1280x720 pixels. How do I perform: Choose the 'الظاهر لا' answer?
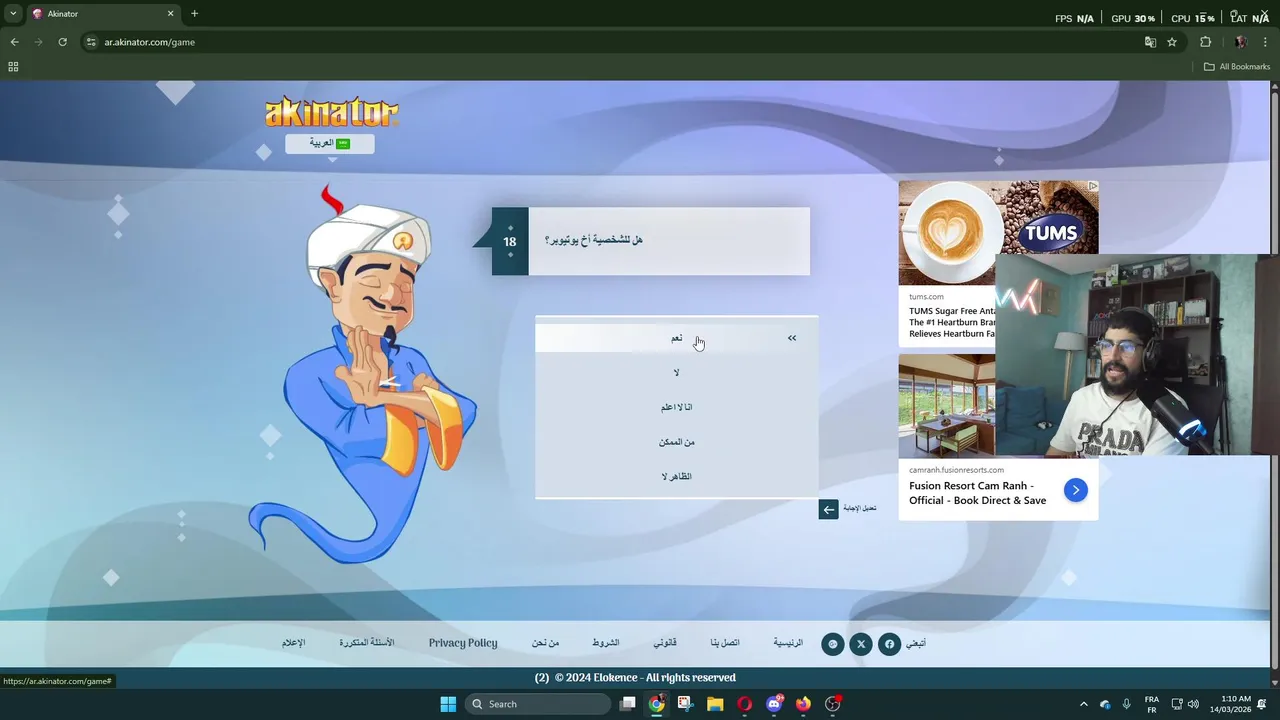tap(677, 477)
